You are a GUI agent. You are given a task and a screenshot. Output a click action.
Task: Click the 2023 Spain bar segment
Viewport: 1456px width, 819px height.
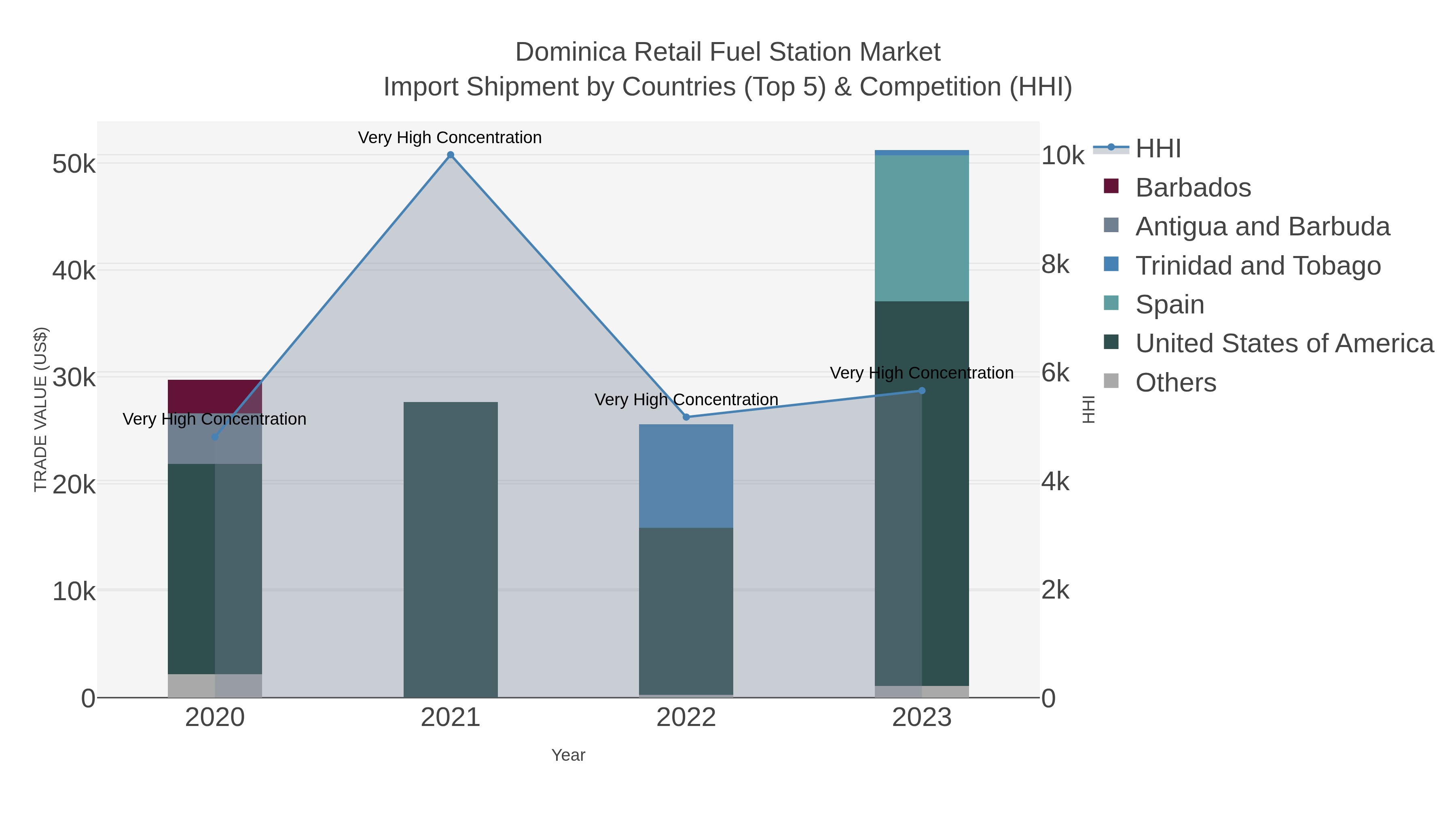click(x=922, y=229)
